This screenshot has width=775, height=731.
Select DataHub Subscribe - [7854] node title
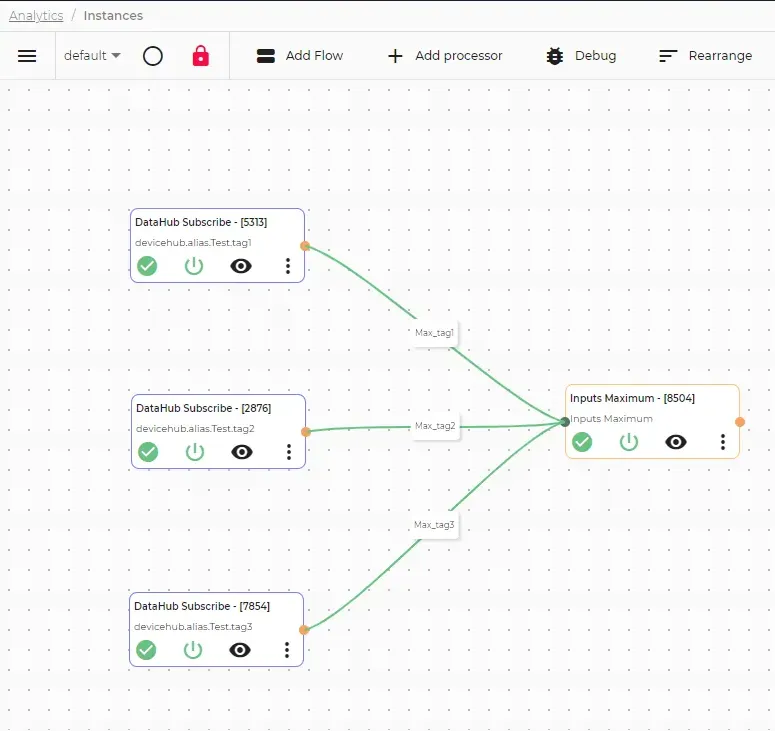202,606
